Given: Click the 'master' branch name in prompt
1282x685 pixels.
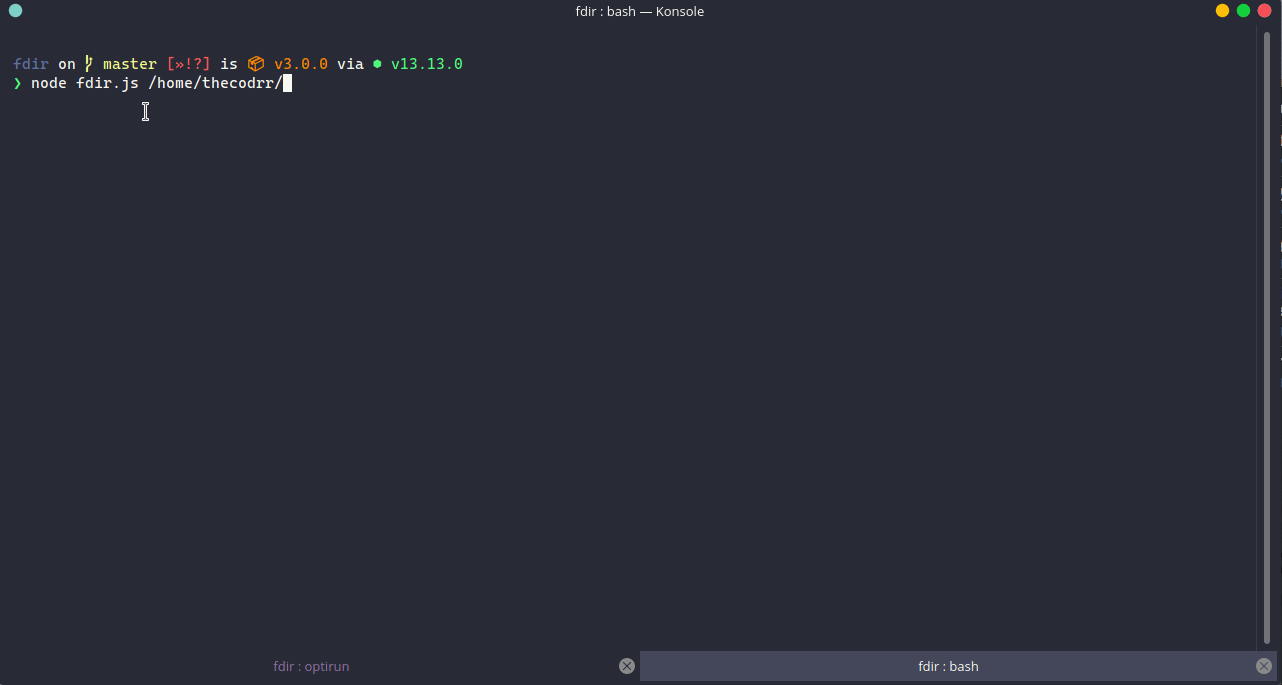Looking at the screenshot, I should pyautogui.click(x=130, y=64).
